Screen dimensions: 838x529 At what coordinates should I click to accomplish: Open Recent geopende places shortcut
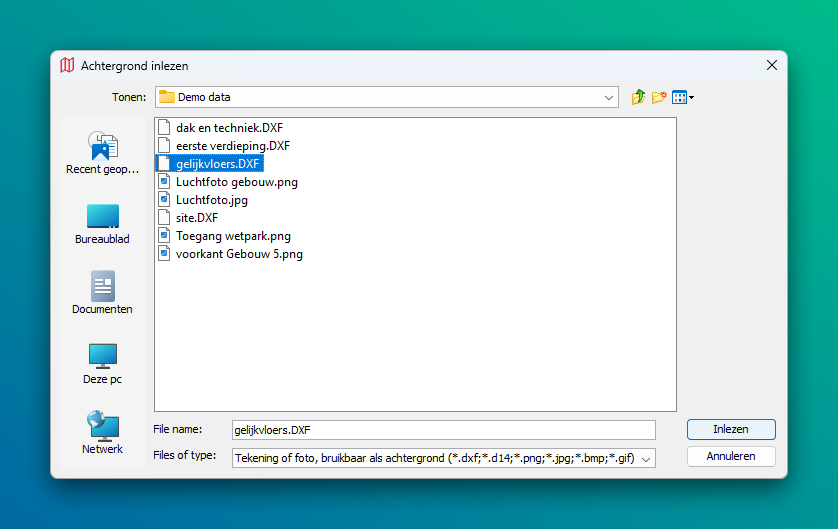[103, 153]
